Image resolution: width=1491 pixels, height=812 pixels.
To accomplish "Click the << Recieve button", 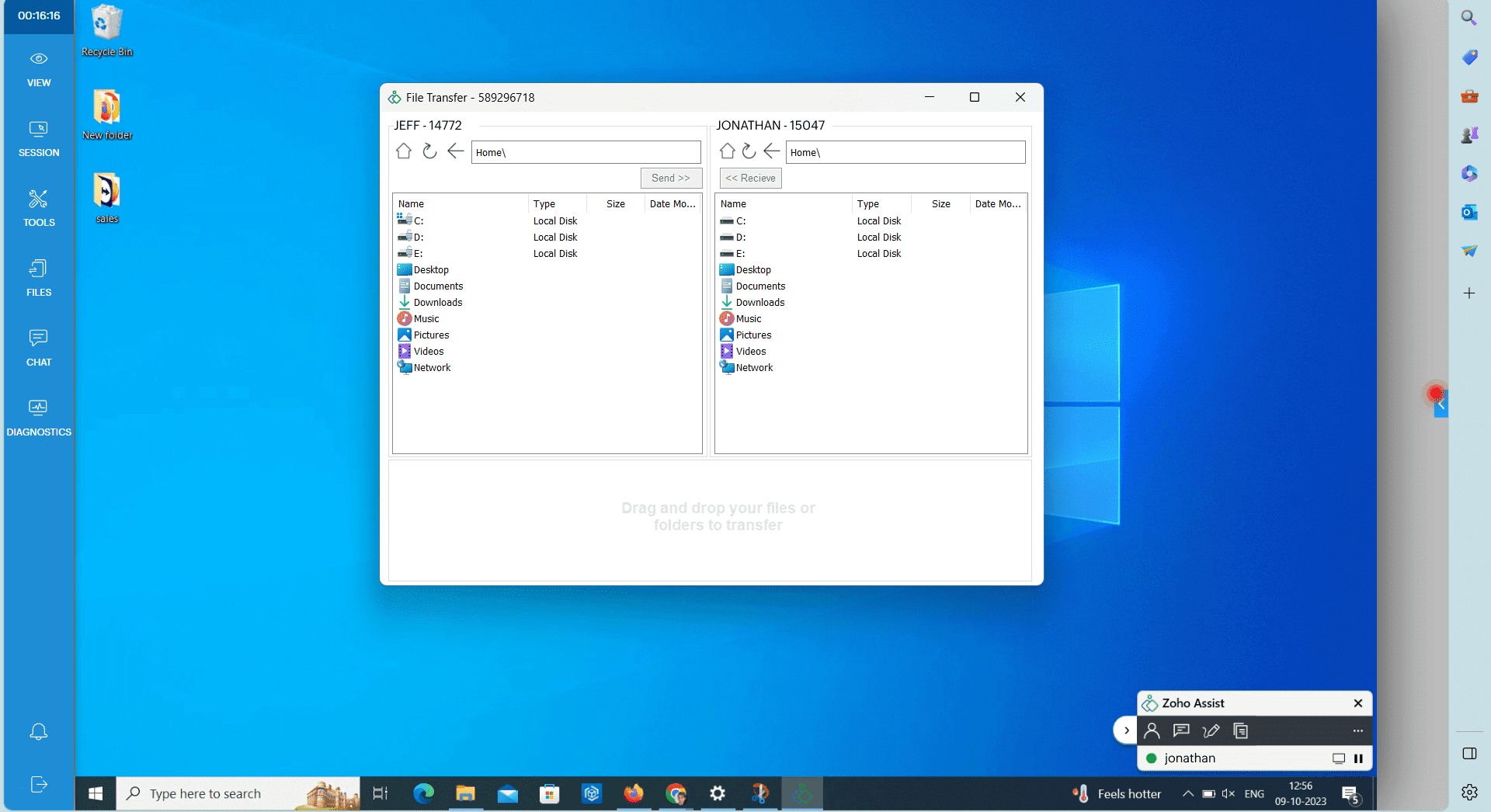I will point(750,178).
